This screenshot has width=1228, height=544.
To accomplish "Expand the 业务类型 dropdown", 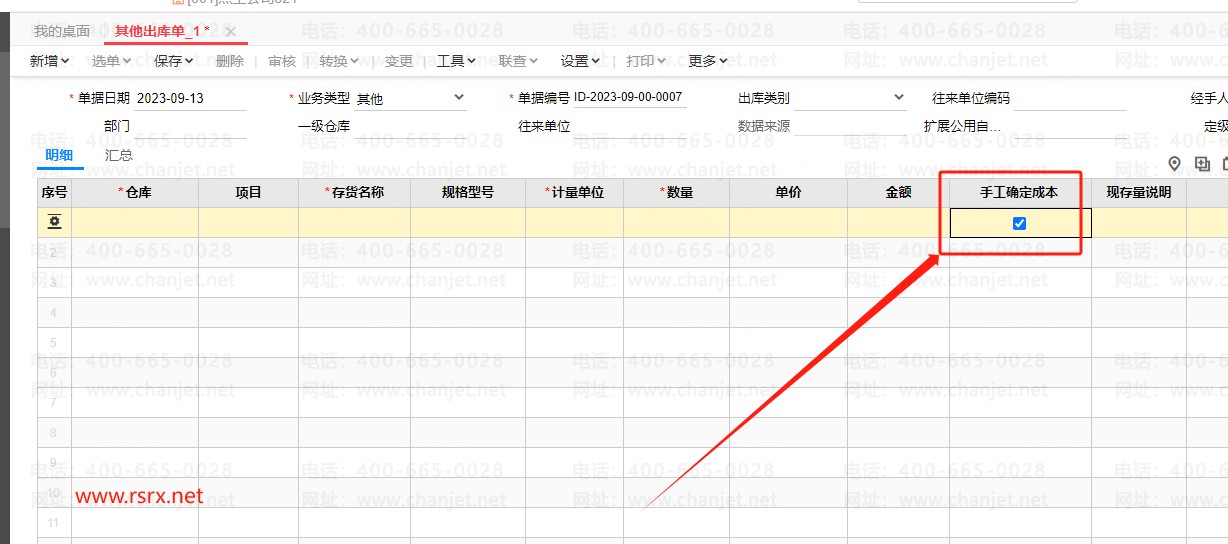I will point(459,98).
